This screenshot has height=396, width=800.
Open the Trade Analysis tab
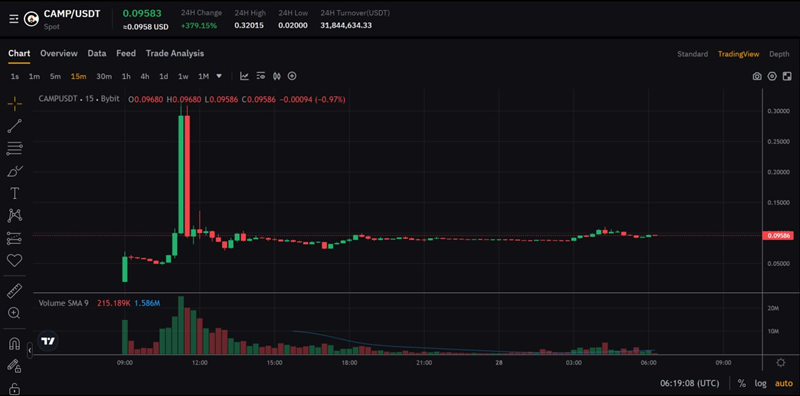pos(175,53)
